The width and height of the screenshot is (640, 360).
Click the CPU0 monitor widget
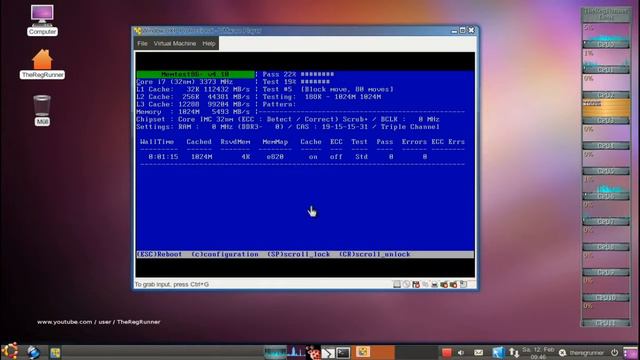click(606, 36)
